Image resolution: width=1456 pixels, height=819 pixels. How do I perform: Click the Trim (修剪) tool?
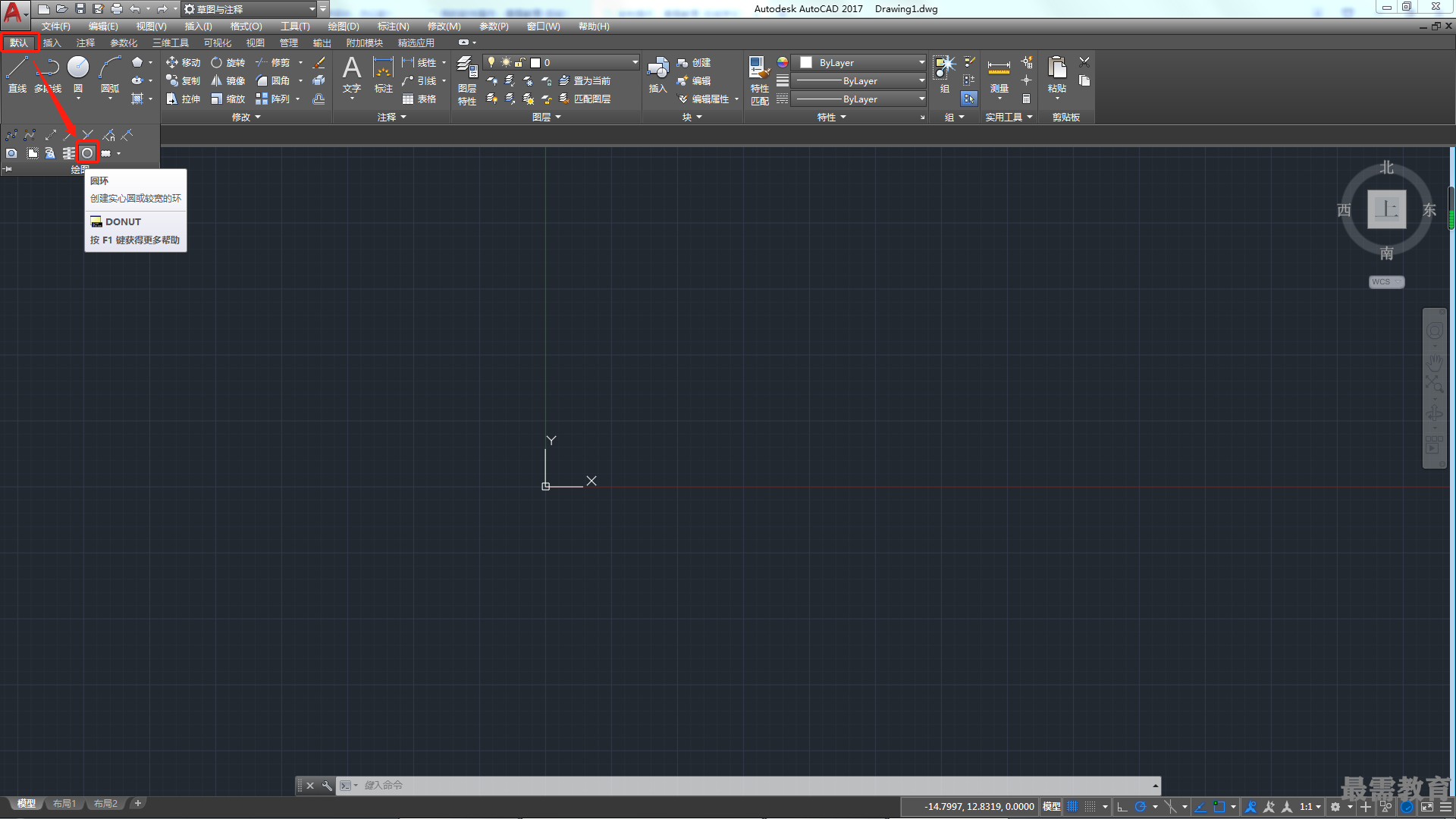(273, 62)
